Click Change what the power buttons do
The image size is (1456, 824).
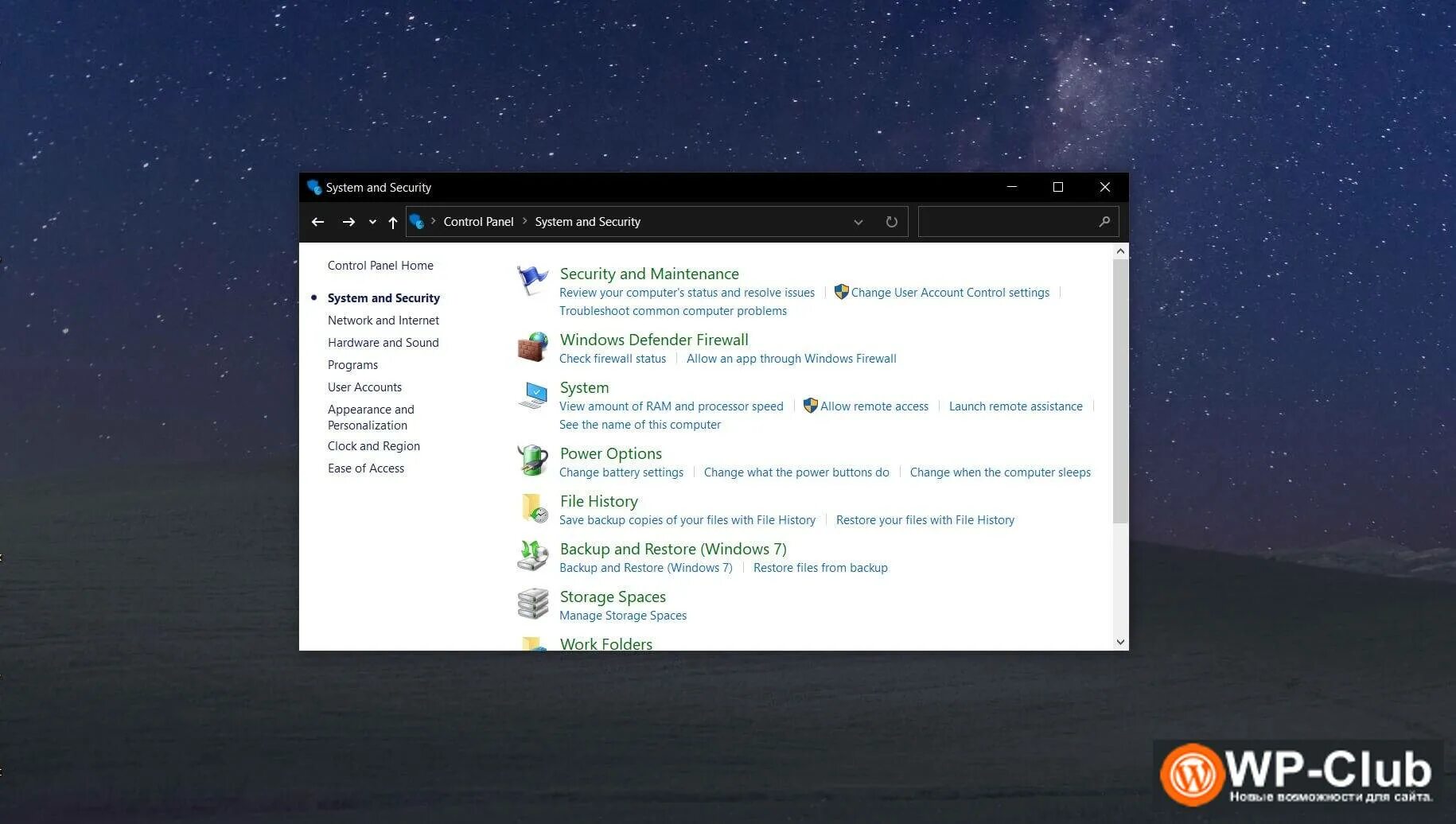[796, 472]
